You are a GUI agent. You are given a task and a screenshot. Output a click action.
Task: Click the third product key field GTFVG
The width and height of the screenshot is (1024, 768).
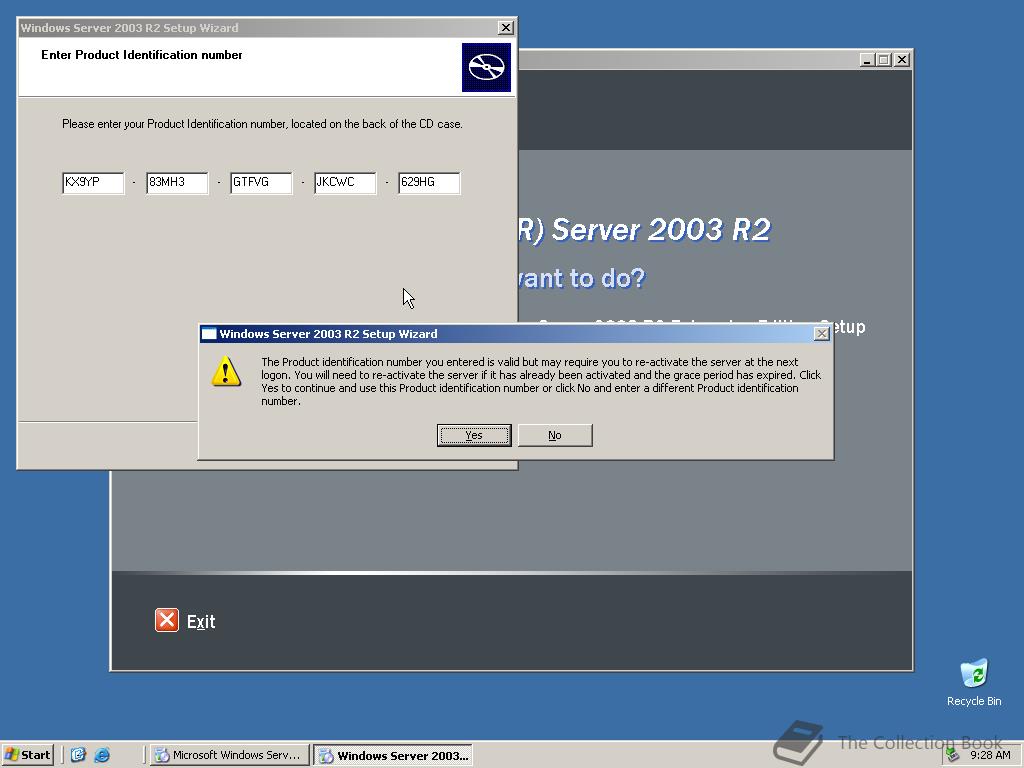[261, 182]
